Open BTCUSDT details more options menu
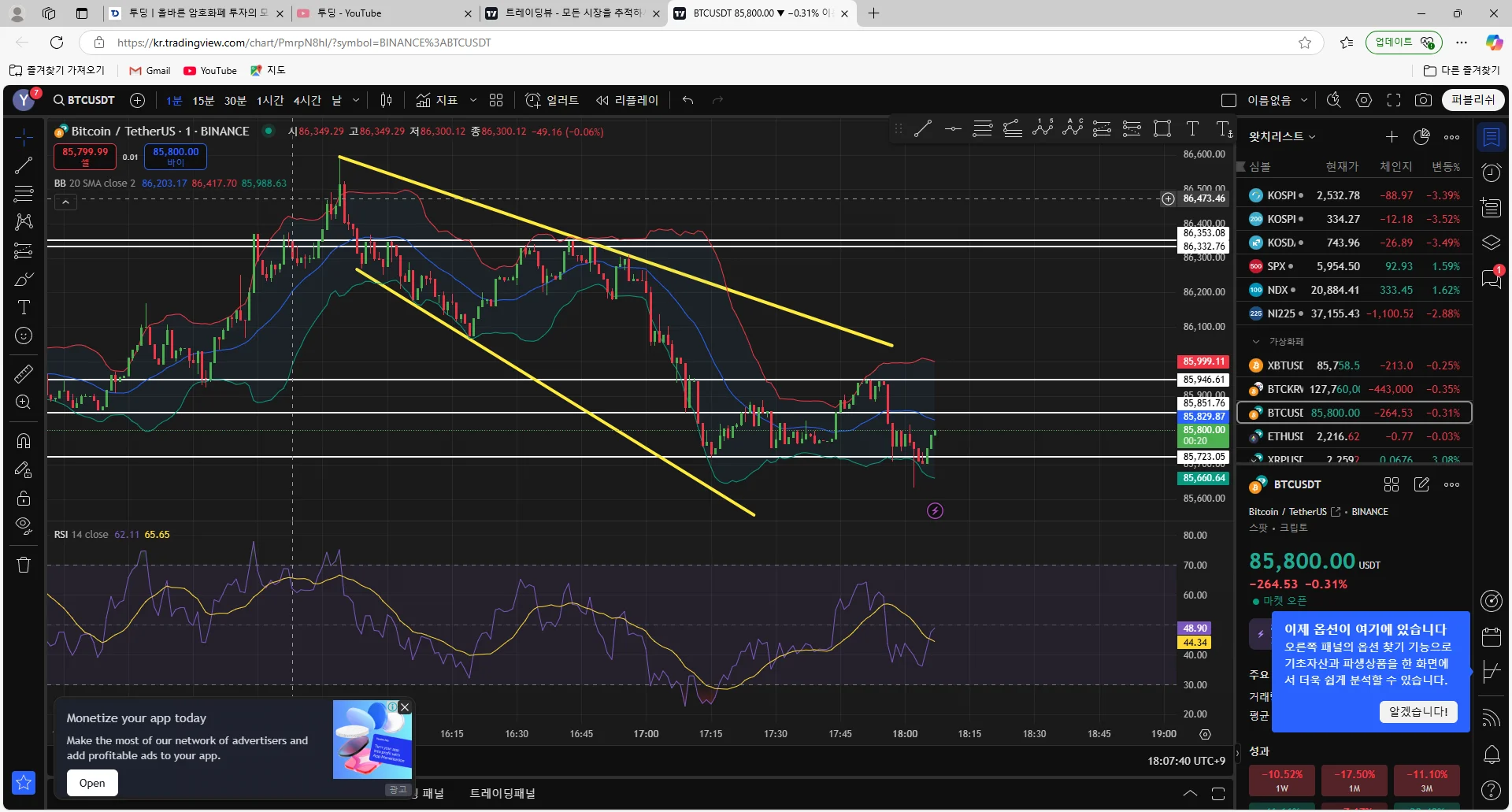Image resolution: width=1512 pixels, height=812 pixels. coord(1452,484)
